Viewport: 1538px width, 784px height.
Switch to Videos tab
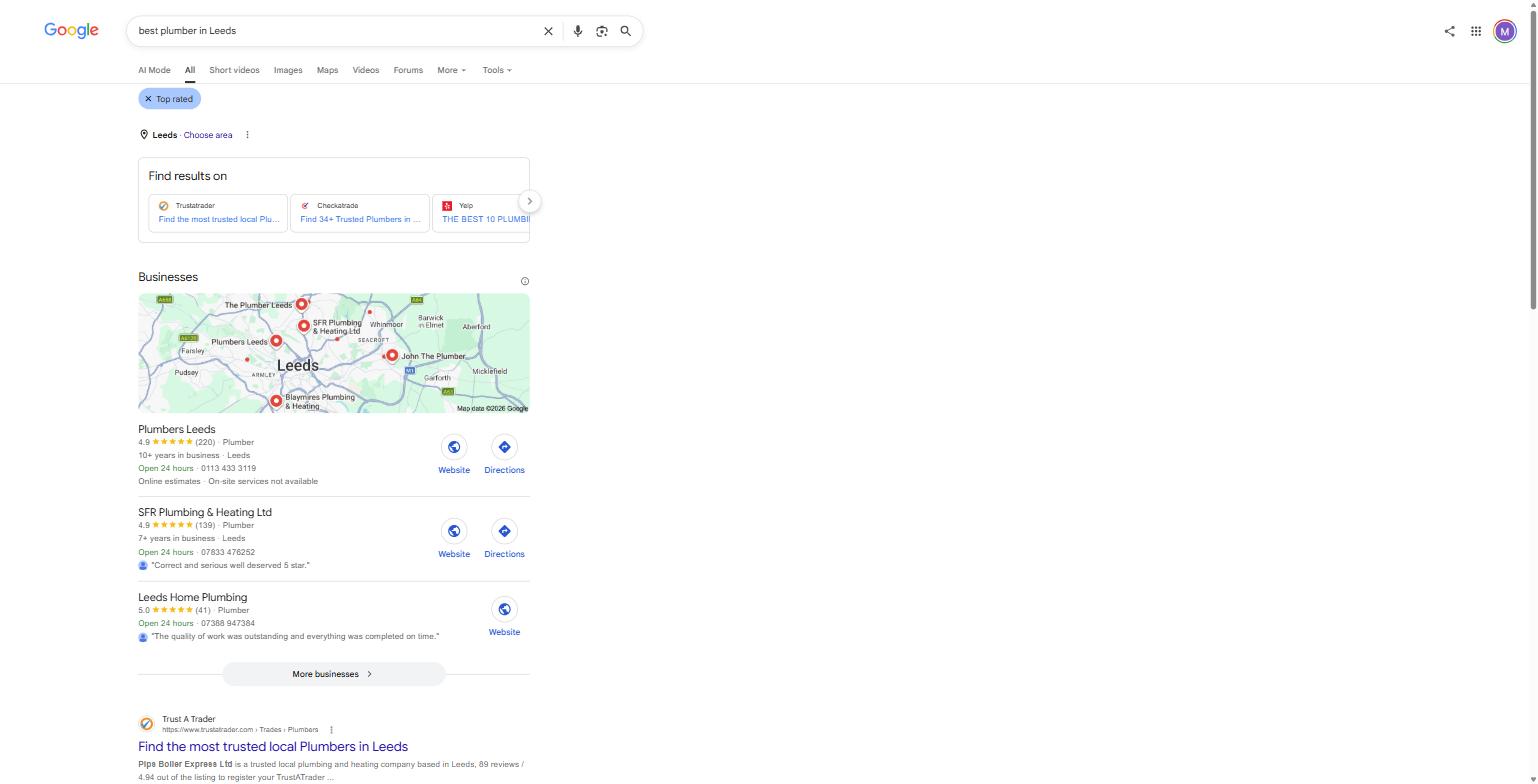(x=366, y=70)
